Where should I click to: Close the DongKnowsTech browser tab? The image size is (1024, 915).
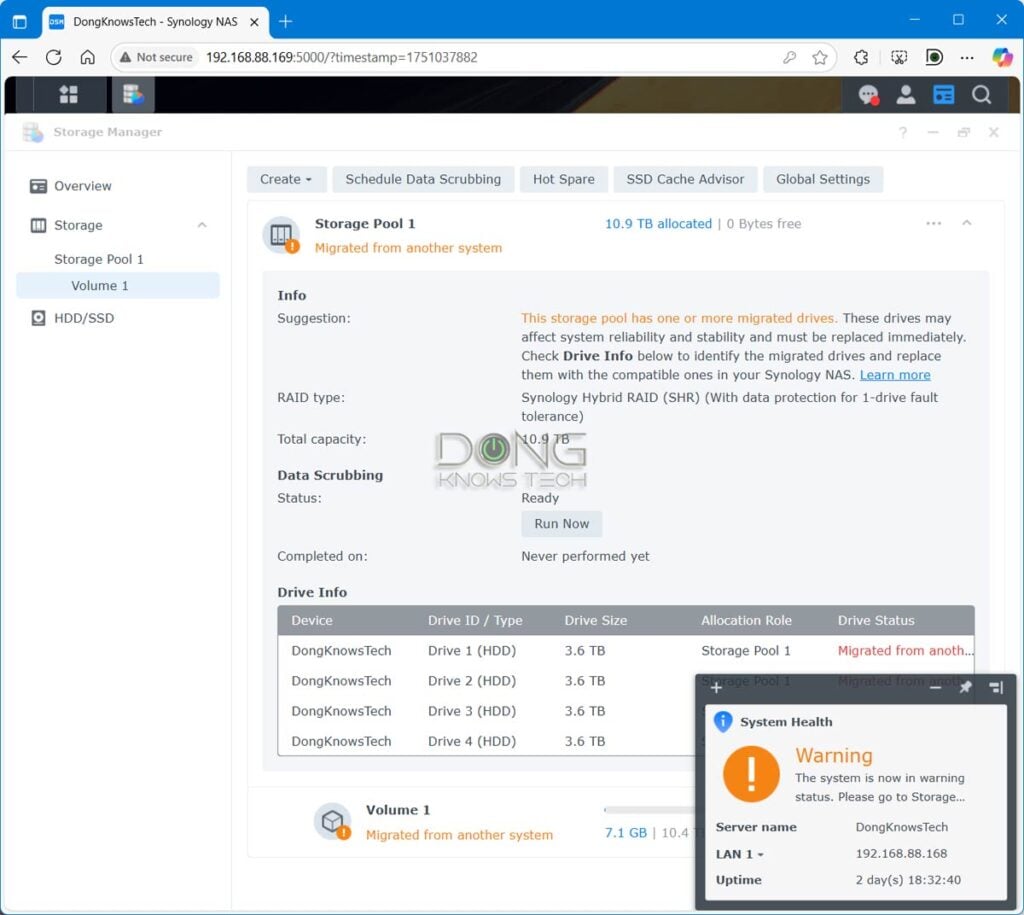(254, 22)
